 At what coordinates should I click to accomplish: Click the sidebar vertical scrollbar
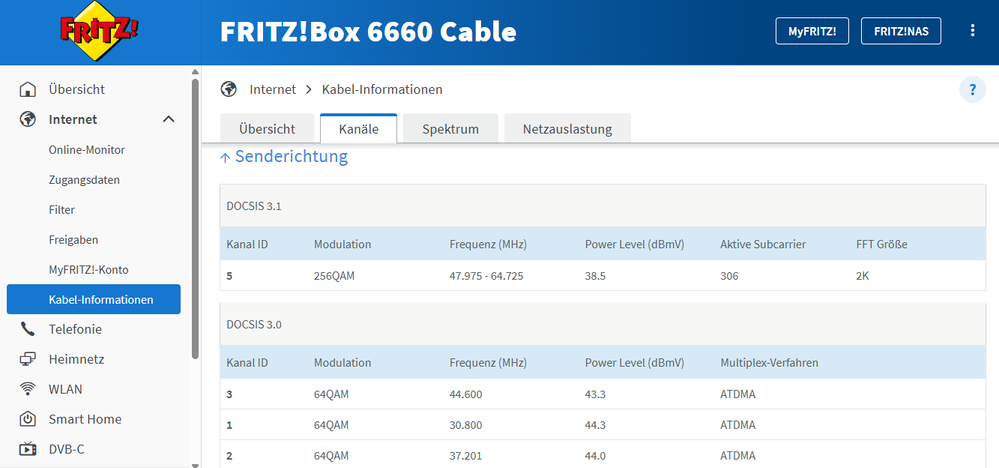pos(195,220)
